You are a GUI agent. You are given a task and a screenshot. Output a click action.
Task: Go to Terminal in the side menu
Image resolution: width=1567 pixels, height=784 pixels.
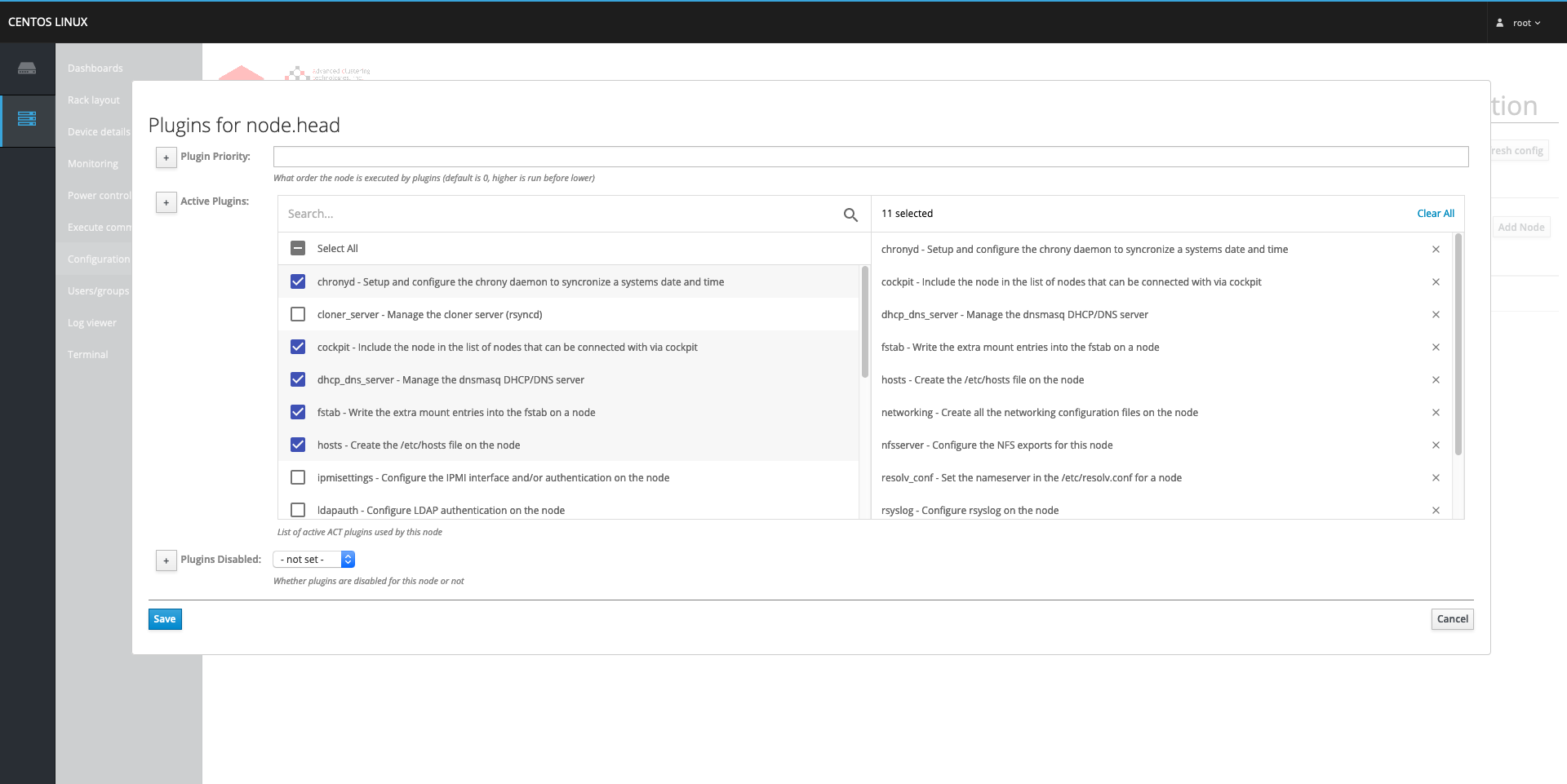coord(88,355)
